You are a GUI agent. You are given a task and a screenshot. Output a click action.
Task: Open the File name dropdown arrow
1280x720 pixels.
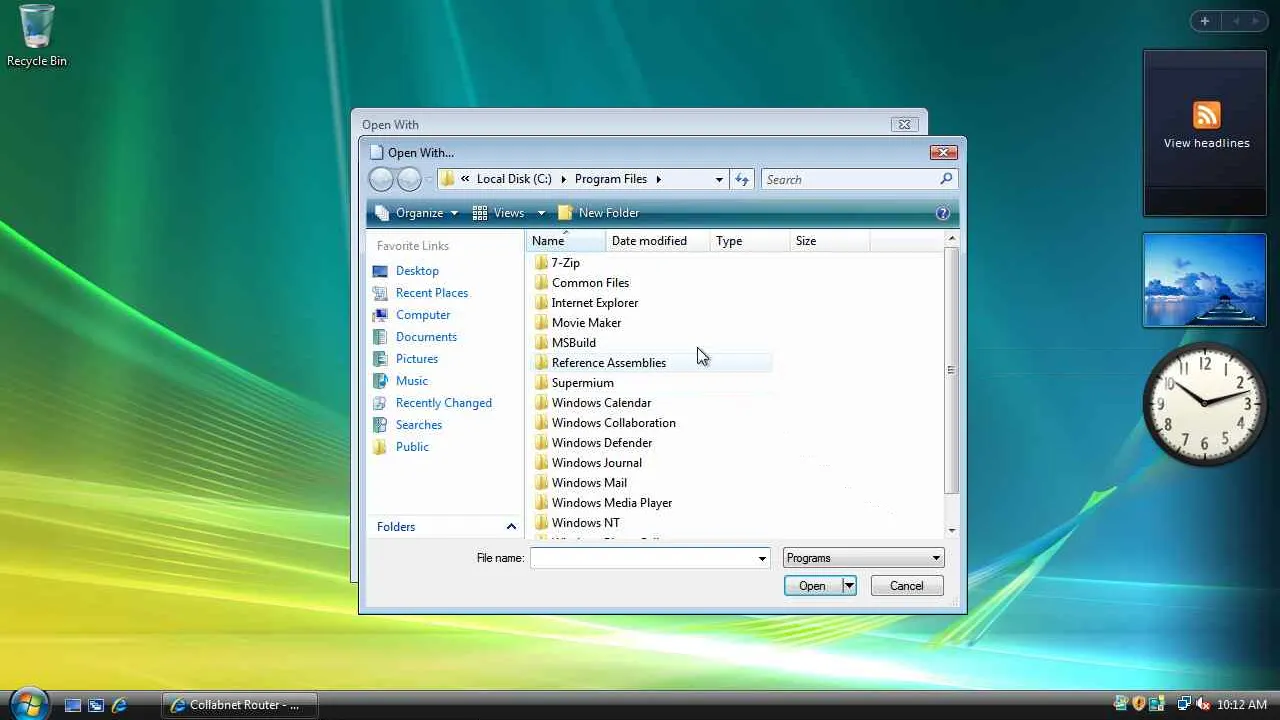(762, 558)
